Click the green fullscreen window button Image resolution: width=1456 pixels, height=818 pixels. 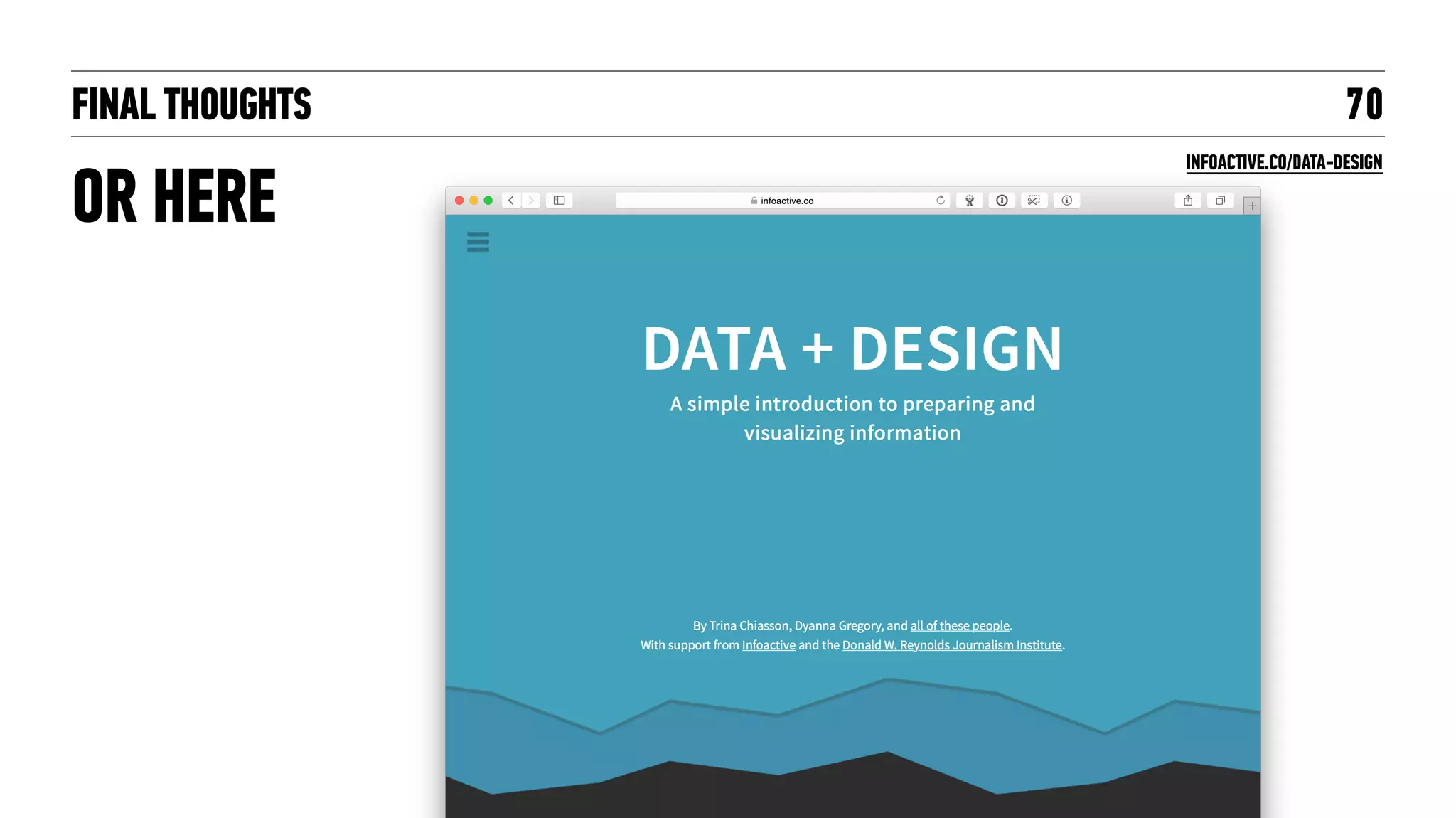tap(488, 201)
